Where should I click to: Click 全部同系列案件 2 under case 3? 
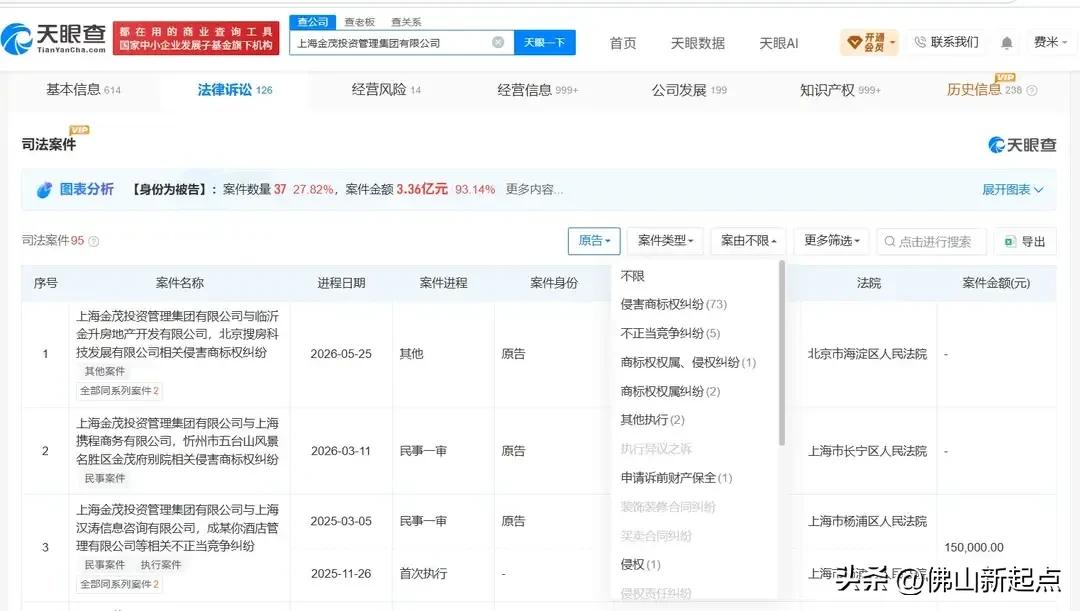119,584
